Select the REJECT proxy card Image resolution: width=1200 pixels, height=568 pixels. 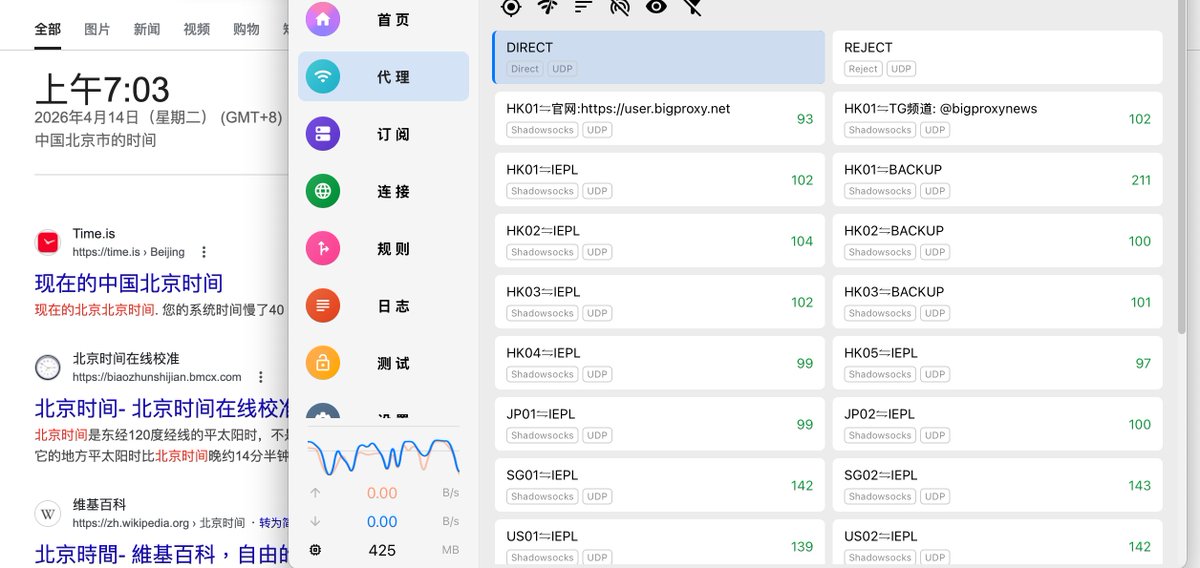pos(997,57)
